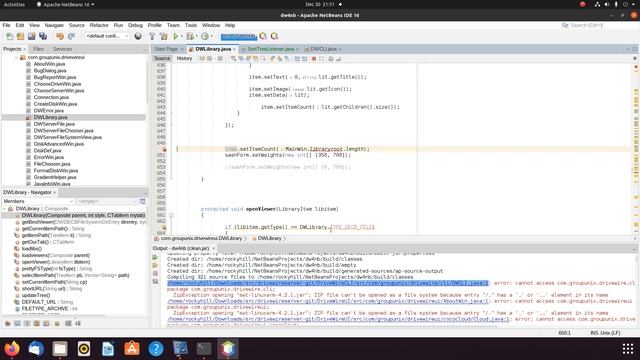Open the Debug Project dropdown arrow
640x360 pixels.
[197, 36]
